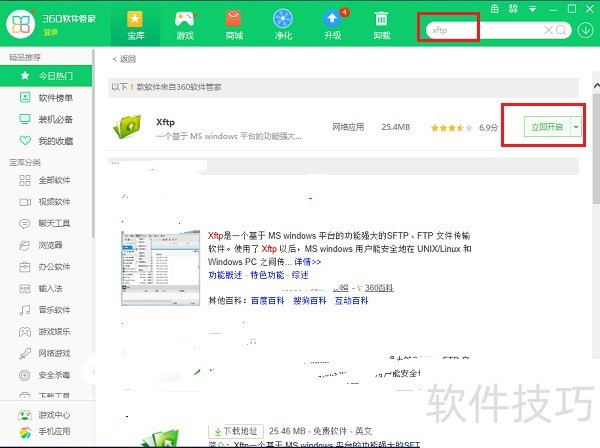This screenshot has width=600, height=448.
Task: Clear the search text with the X icon
Action: [x=548, y=30]
